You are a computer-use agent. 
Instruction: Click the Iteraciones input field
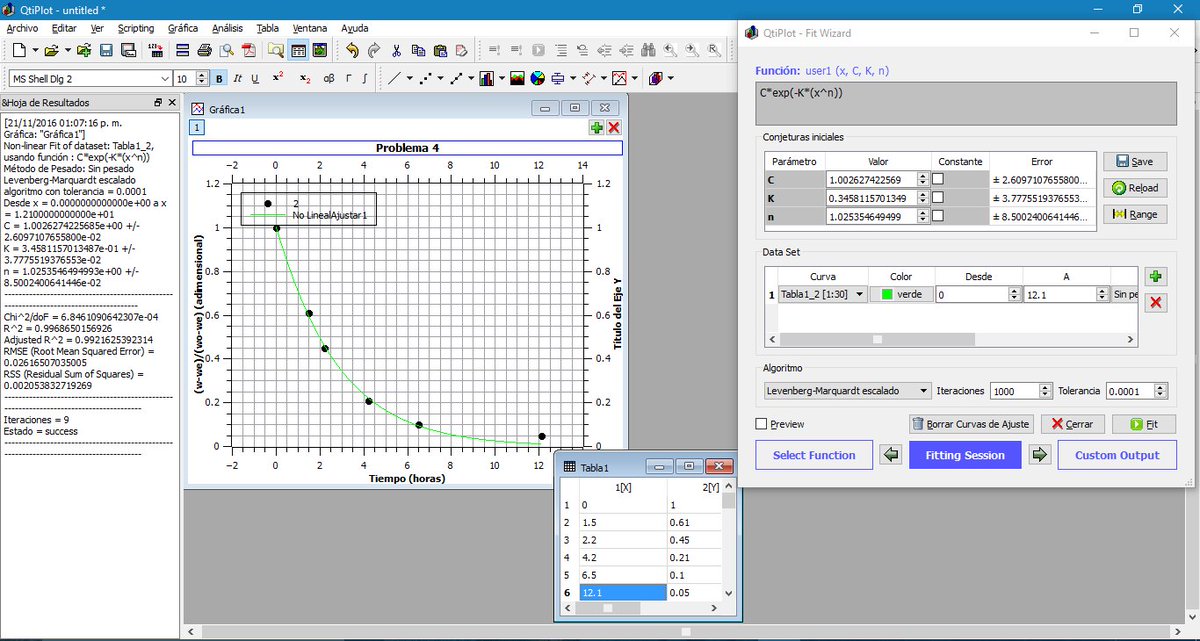[1021, 391]
